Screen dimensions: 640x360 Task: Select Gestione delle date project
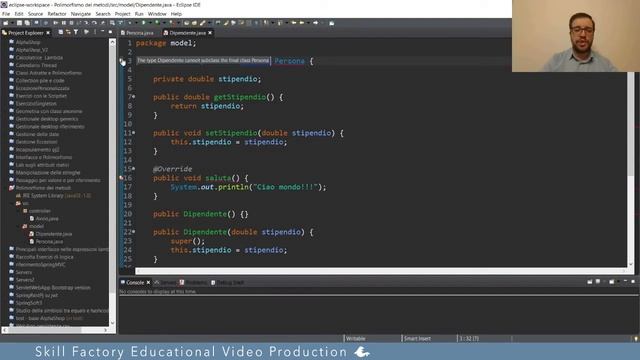tap(34, 134)
